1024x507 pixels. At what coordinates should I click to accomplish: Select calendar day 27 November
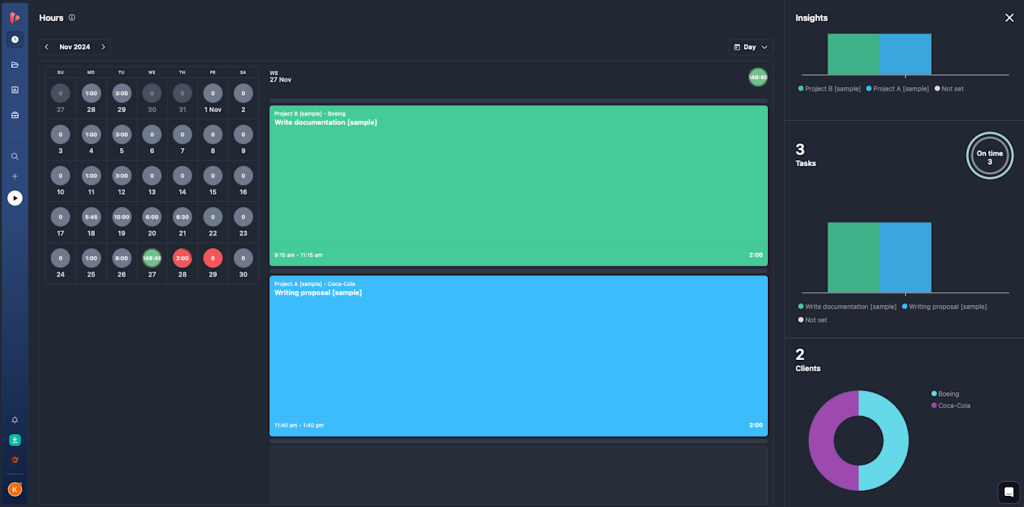tap(152, 264)
